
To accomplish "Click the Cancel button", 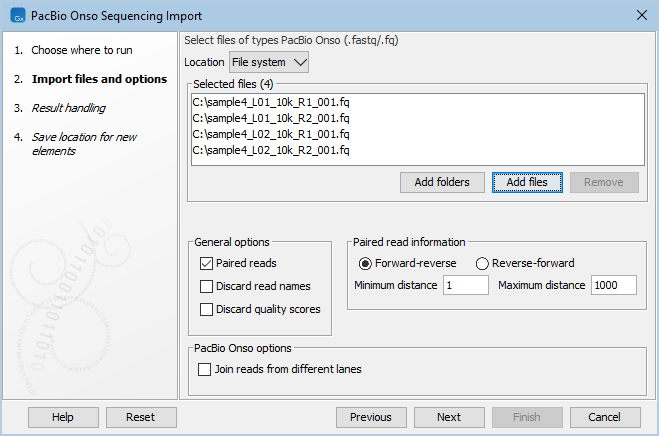I will click(x=605, y=417).
